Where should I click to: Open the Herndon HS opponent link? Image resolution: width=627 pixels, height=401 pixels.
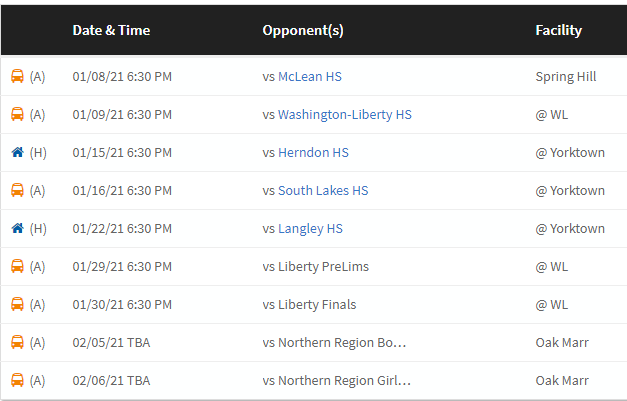coord(313,152)
